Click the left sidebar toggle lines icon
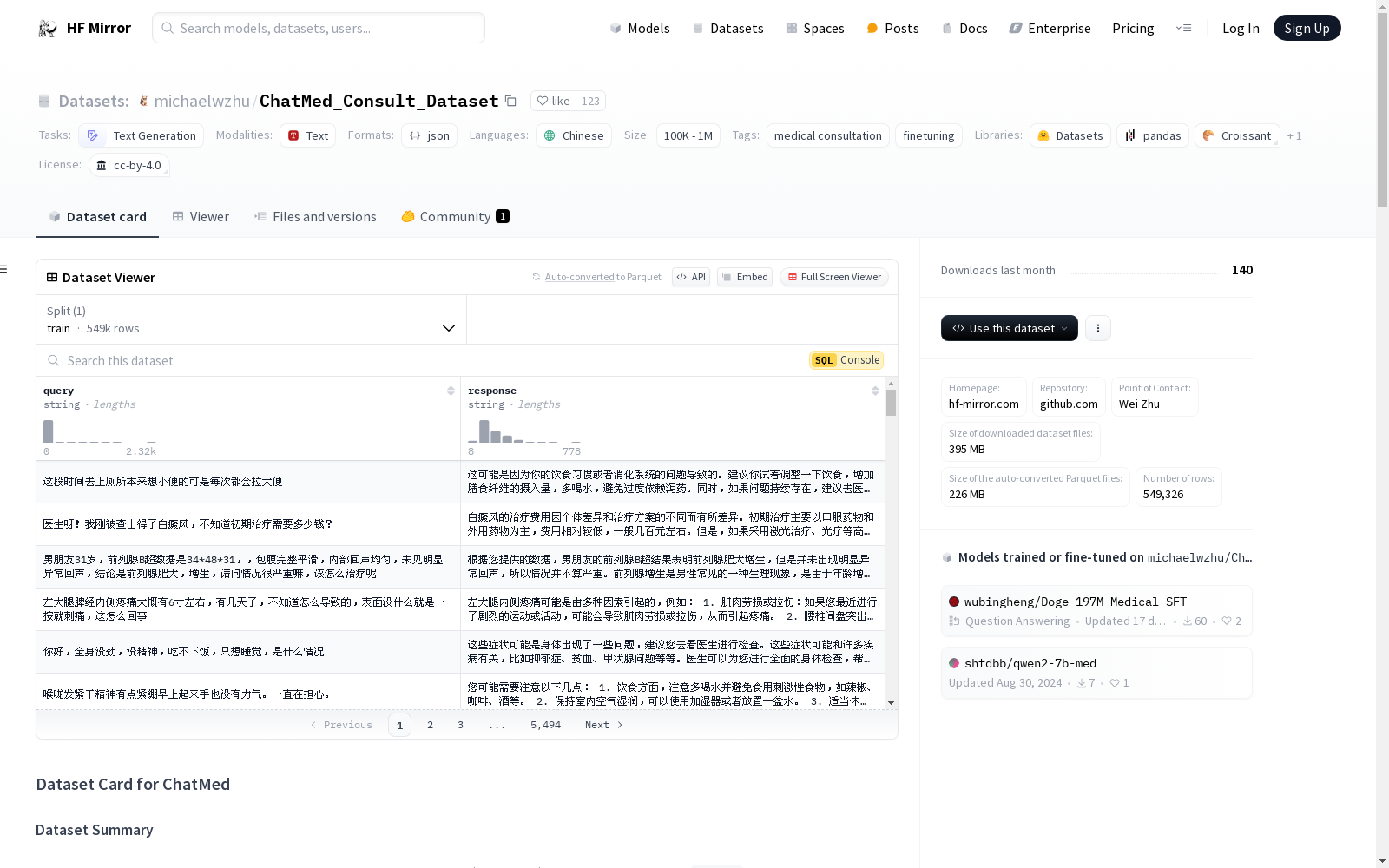This screenshot has width=1389, height=868. (4, 269)
